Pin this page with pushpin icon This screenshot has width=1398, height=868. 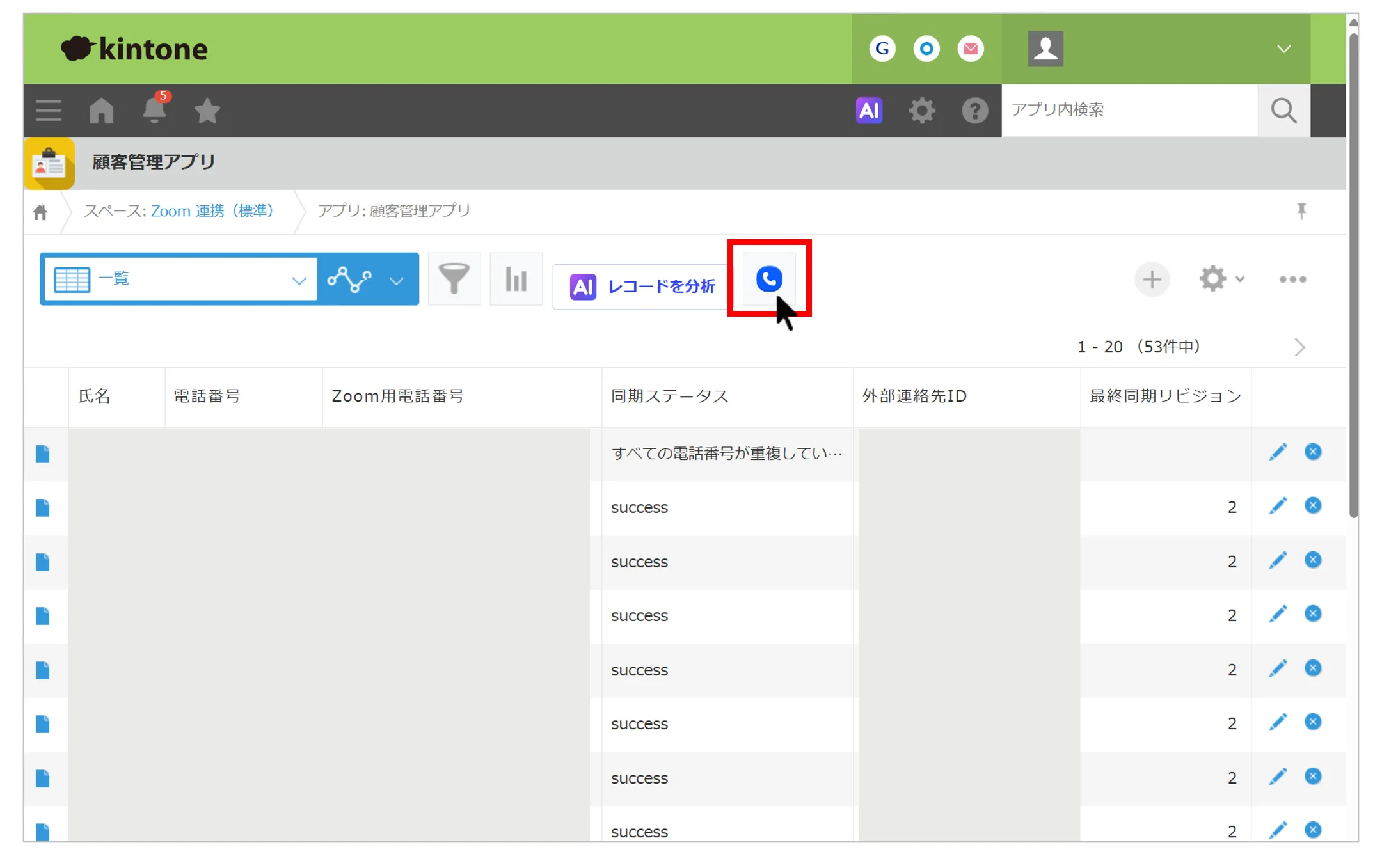(1301, 211)
